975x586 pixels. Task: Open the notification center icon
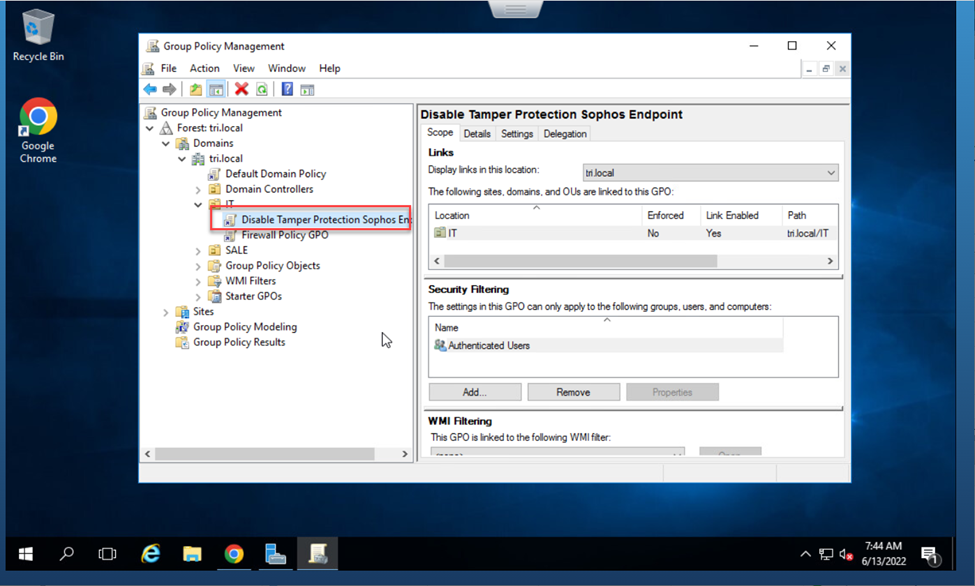[930, 554]
